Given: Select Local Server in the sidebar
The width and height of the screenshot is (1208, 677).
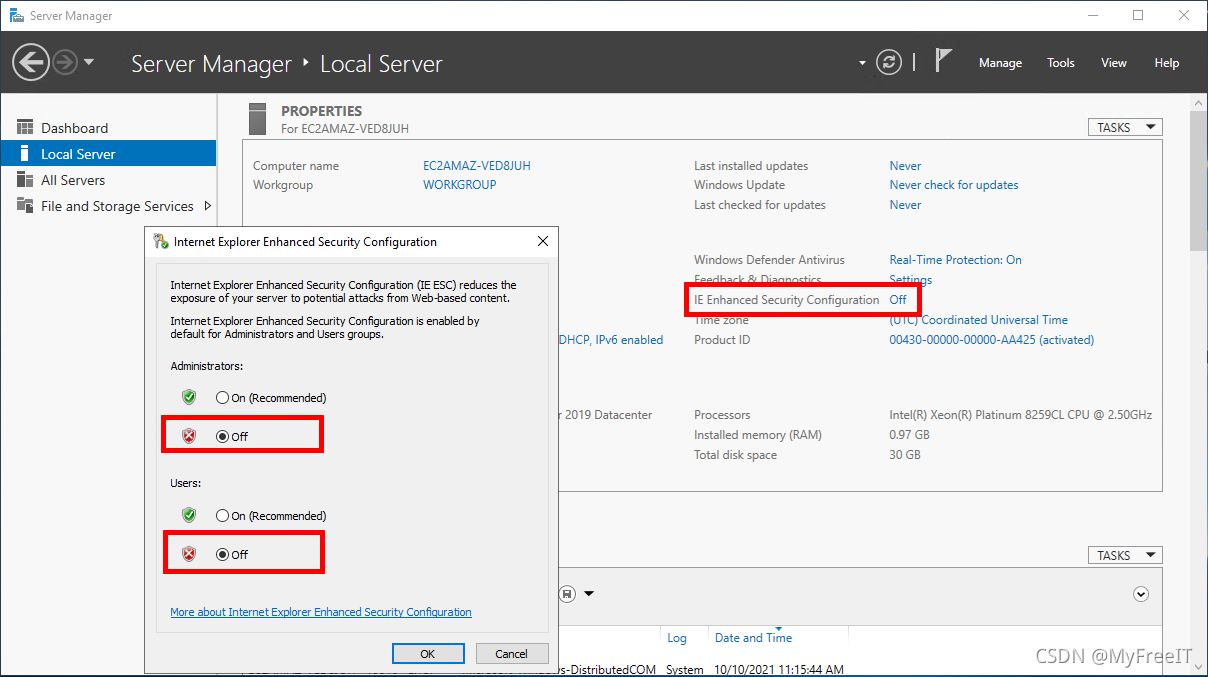Looking at the screenshot, I should click(108, 154).
